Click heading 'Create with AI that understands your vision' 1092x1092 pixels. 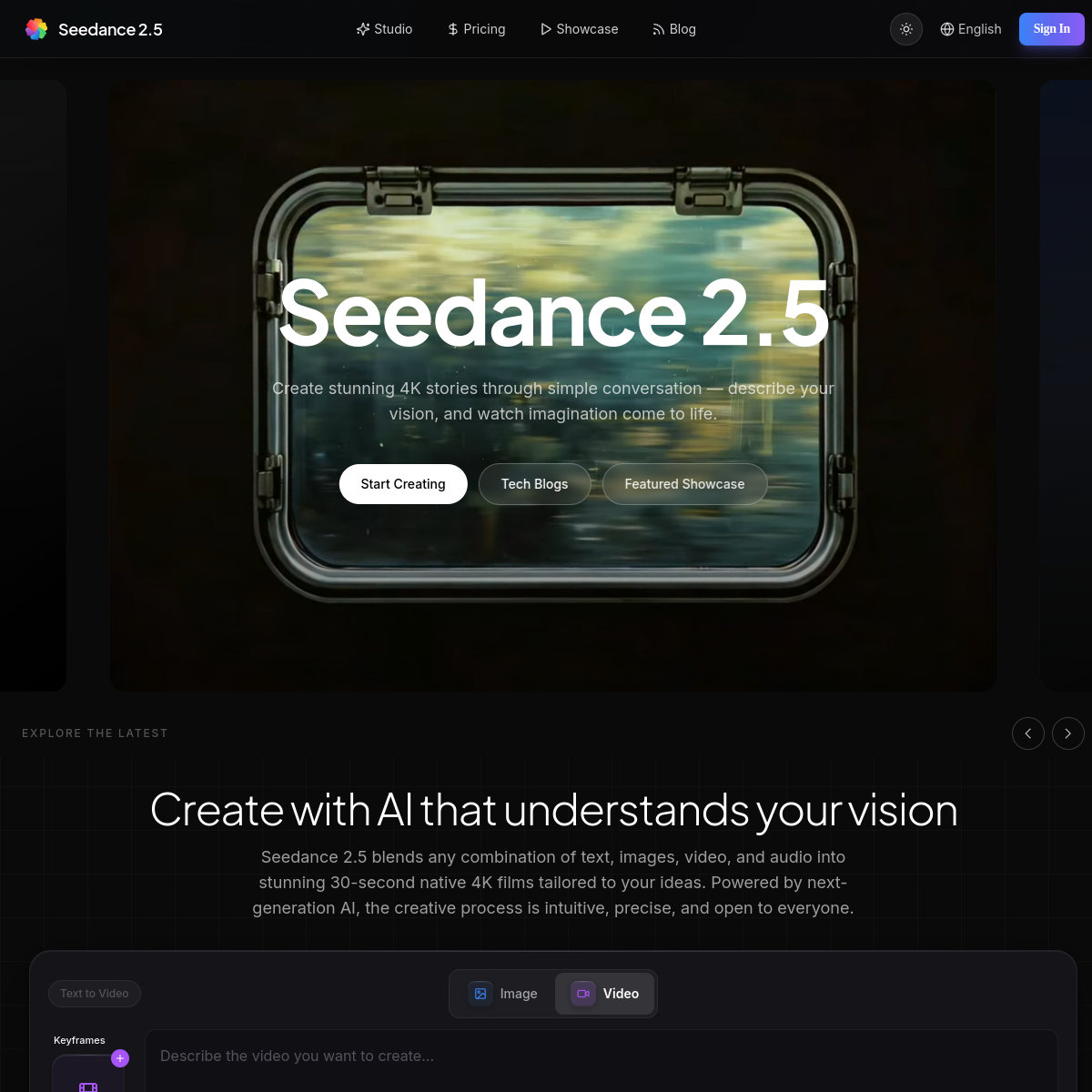pyautogui.click(x=553, y=809)
